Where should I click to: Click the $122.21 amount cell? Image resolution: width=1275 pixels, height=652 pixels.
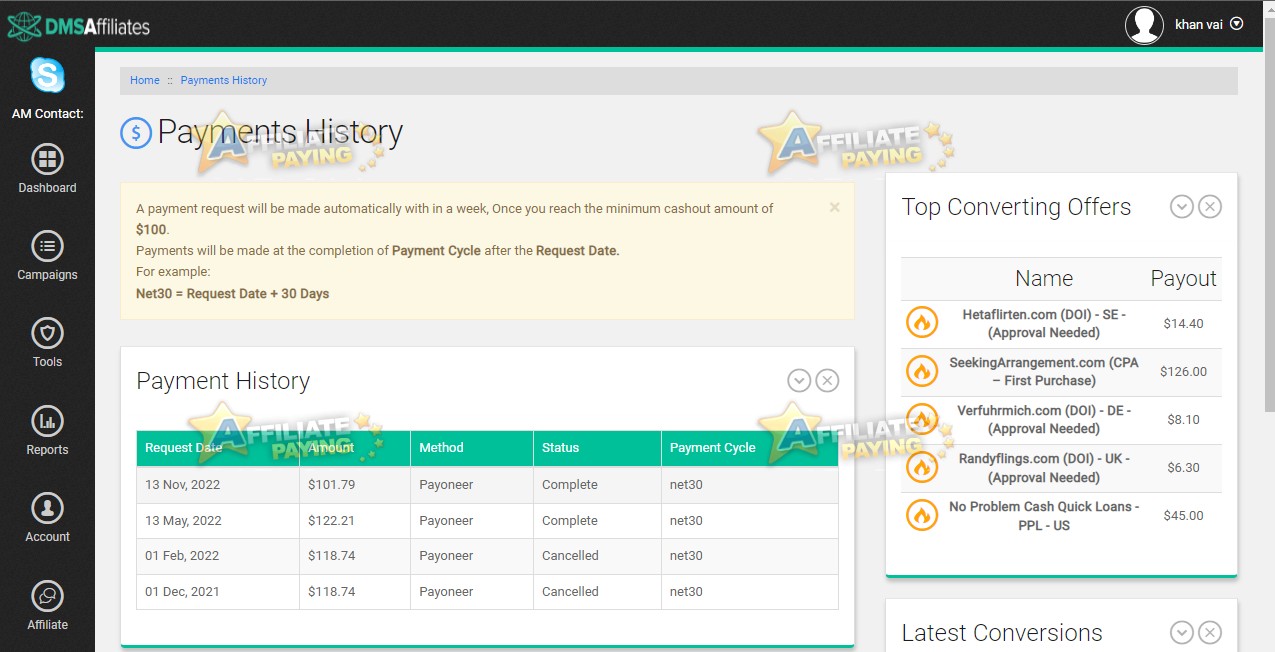tap(355, 521)
